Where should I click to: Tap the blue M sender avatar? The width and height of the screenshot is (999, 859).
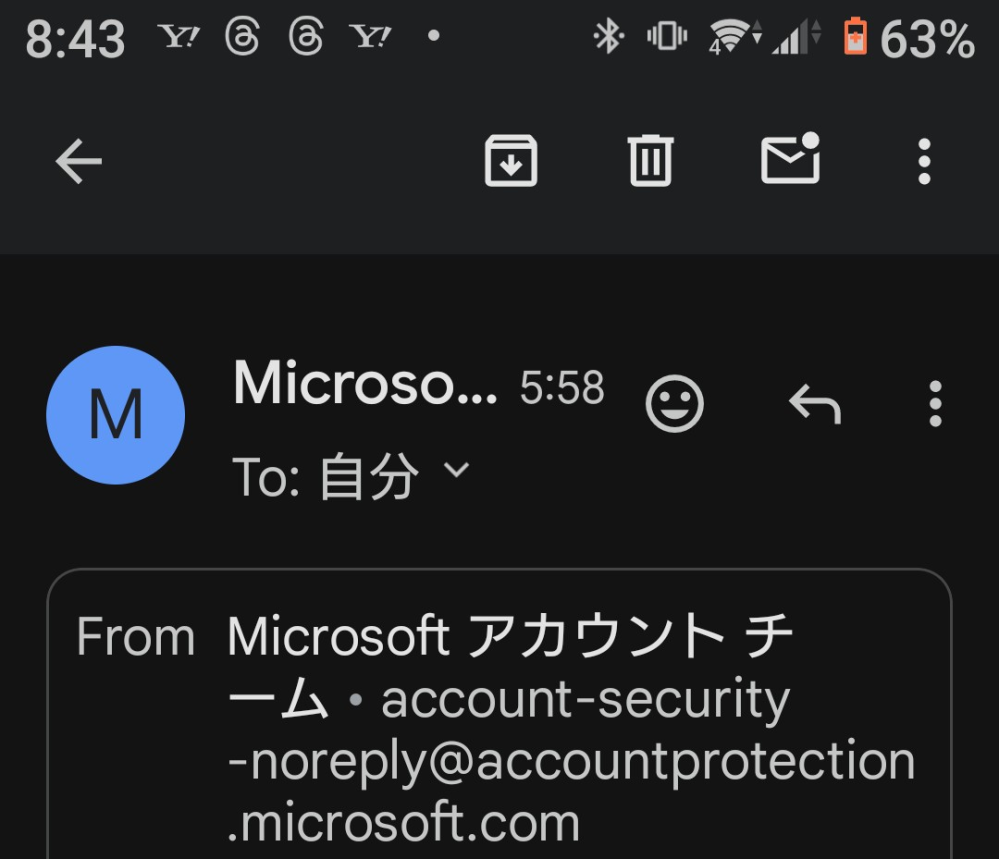[x=115, y=415]
